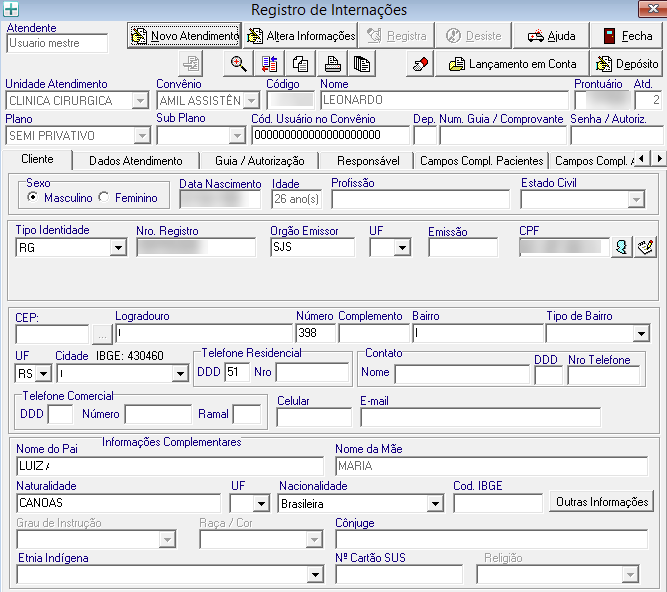The image size is (667, 592).
Task: Click the Celular input field
Action: 314,417
